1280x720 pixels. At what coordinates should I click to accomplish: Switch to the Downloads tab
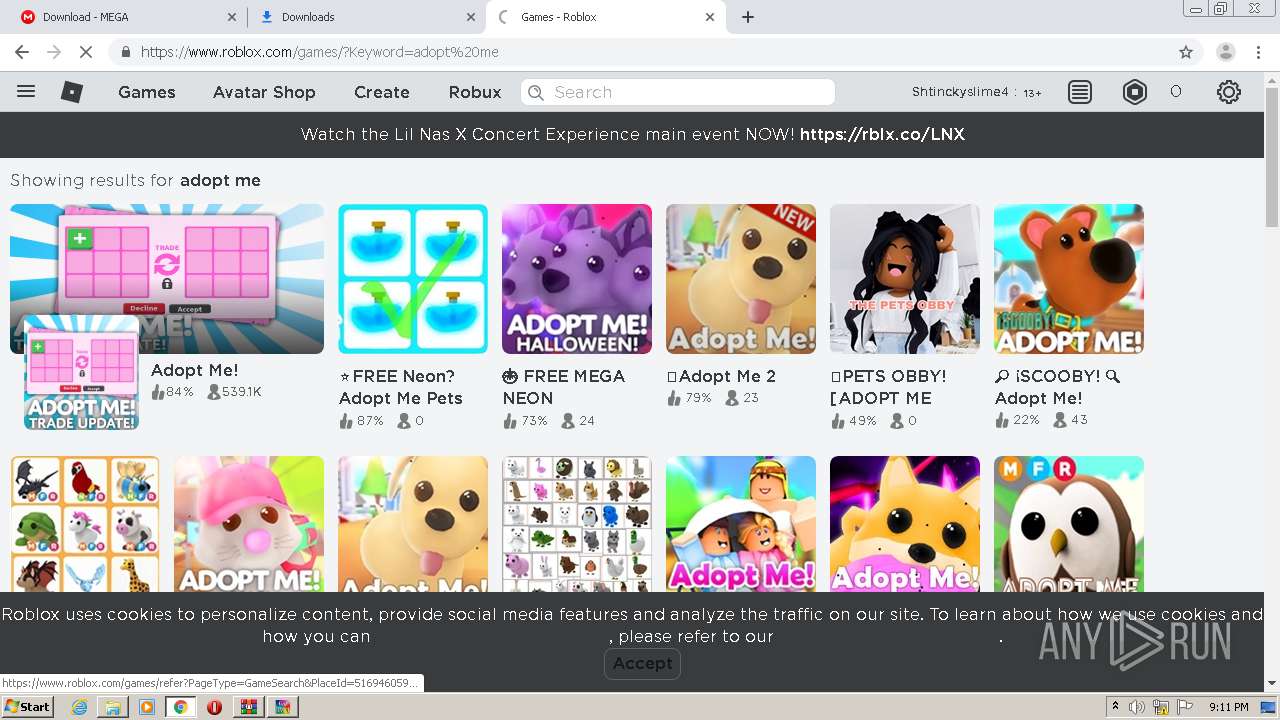[x=366, y=17]
